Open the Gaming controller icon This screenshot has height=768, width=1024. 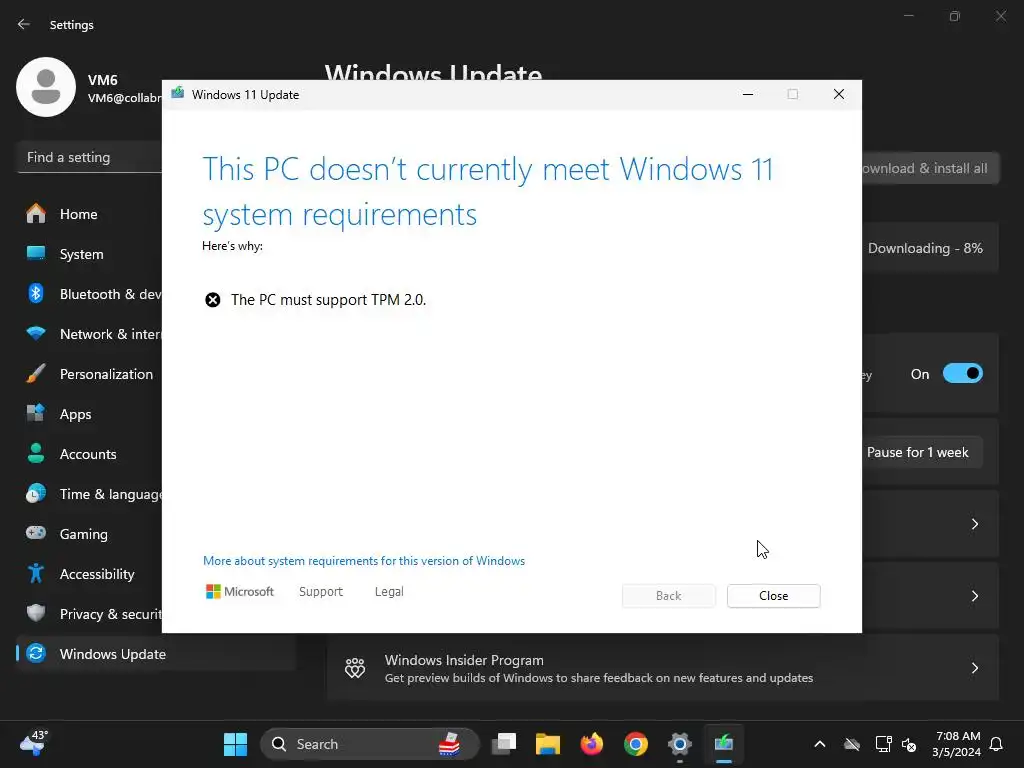(x=36, y=533)
